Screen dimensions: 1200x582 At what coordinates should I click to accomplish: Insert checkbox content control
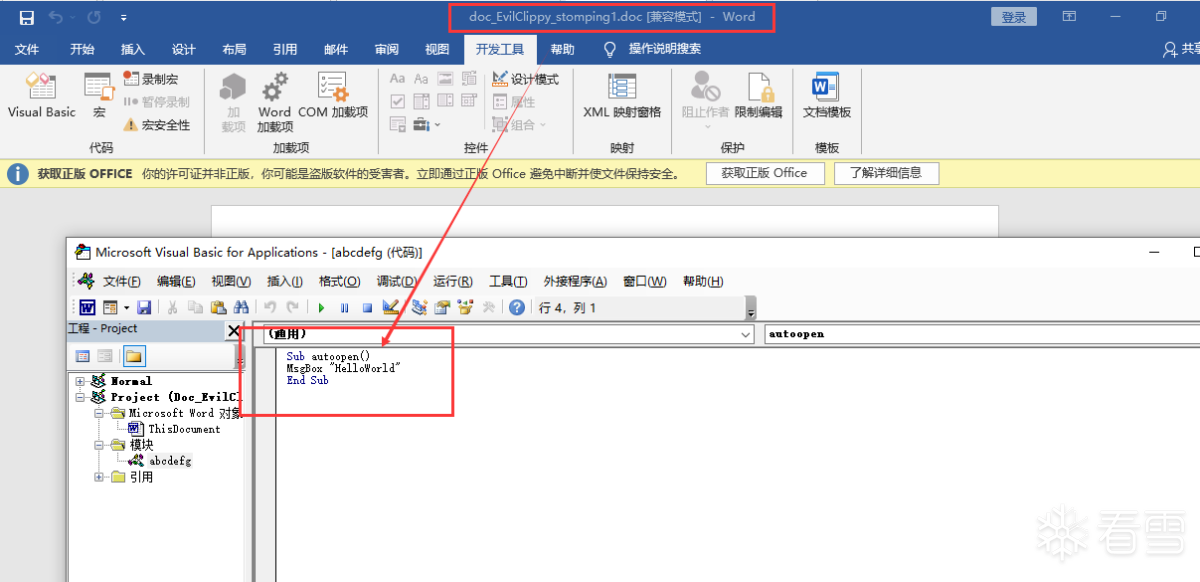coord(397,102)
